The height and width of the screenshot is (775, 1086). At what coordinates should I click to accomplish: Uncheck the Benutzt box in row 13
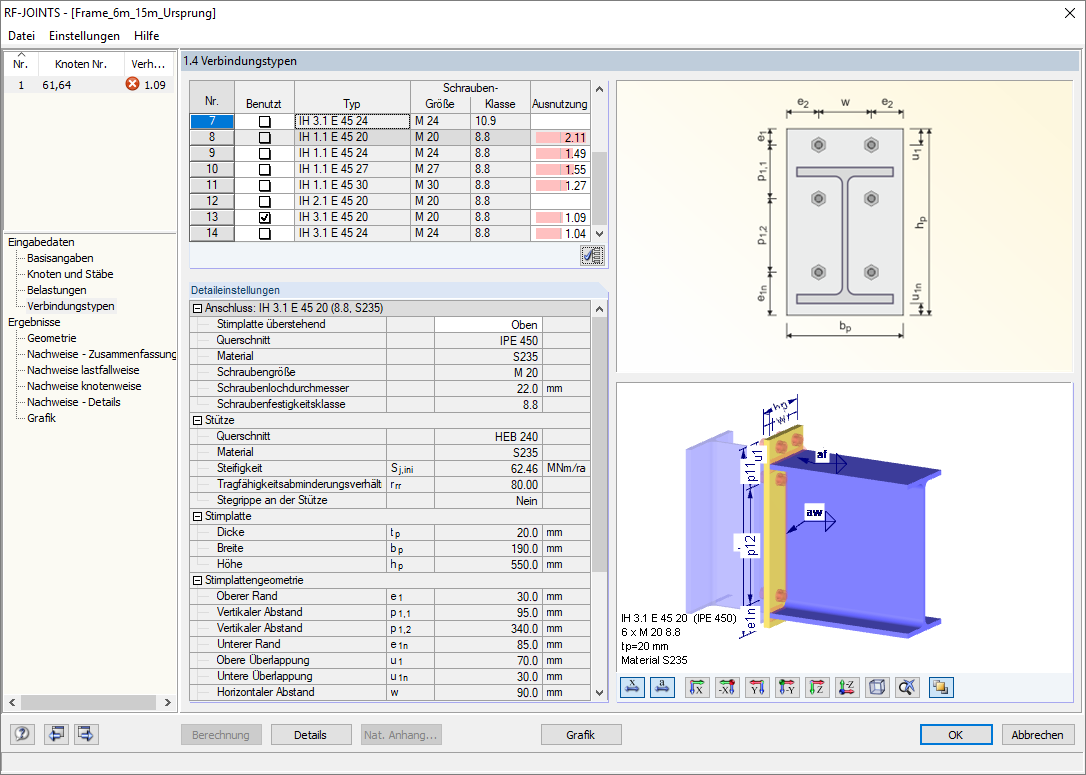[265, 217]
